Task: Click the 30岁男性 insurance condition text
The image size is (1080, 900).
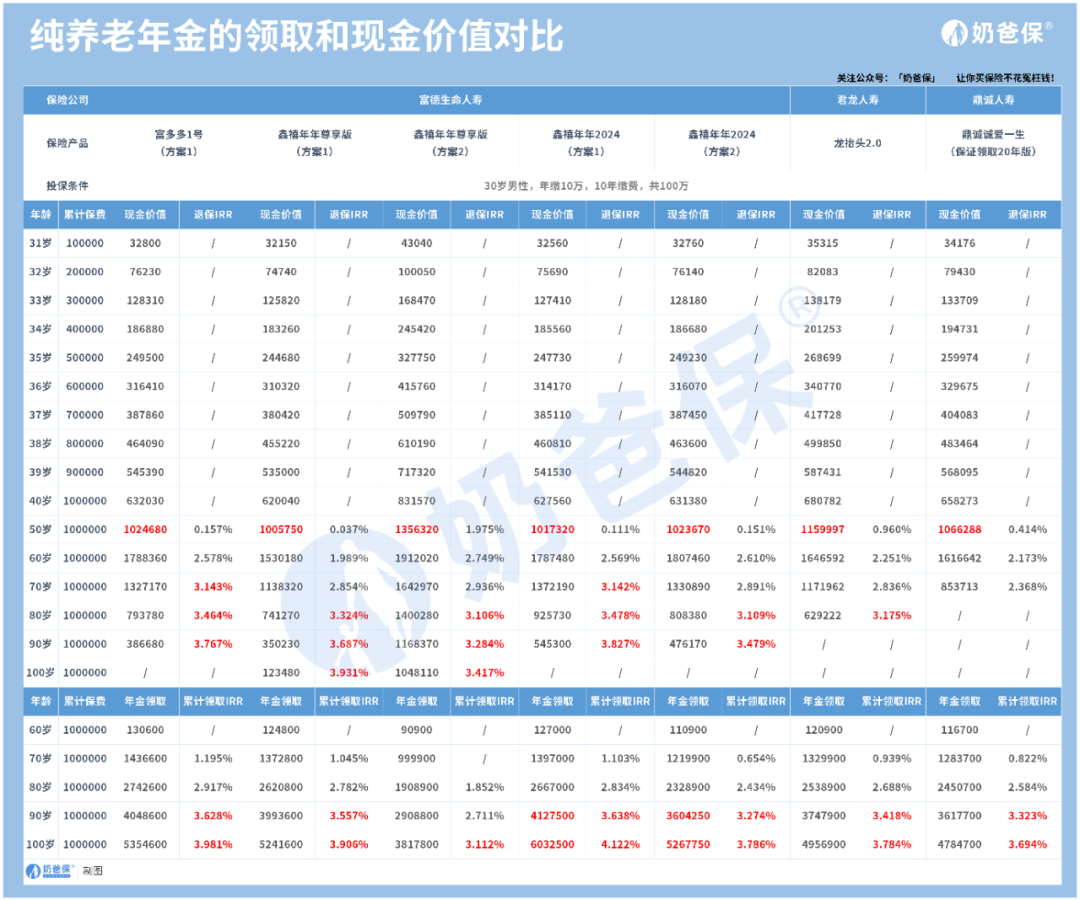Action: point(586,186)
